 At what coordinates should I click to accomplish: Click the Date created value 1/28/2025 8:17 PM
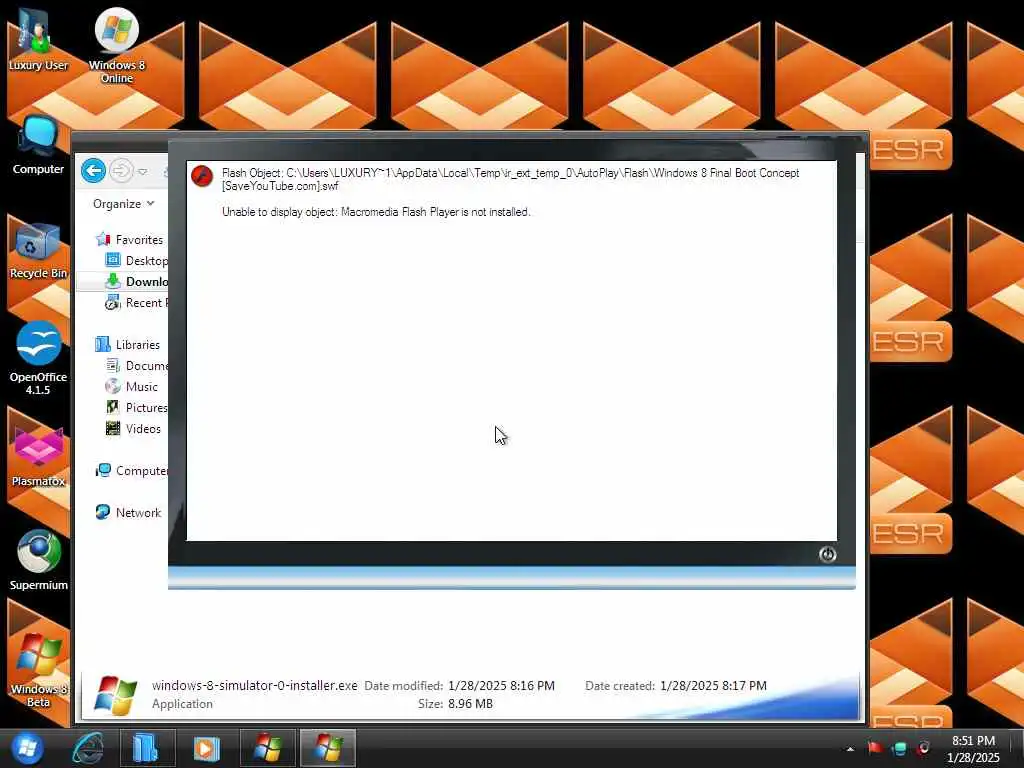(x=713, y=686)
